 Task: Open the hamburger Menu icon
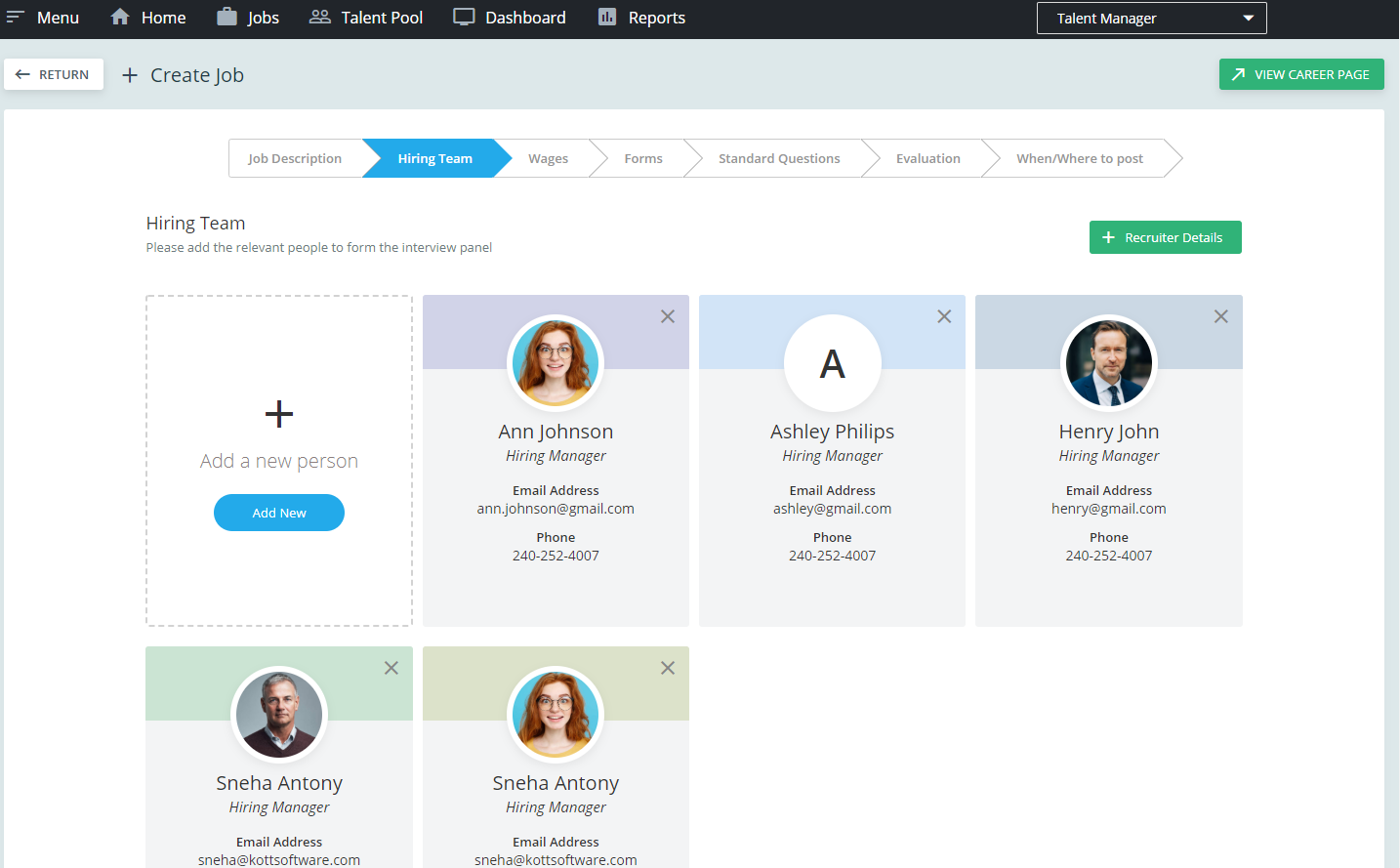tap(16, 18)
